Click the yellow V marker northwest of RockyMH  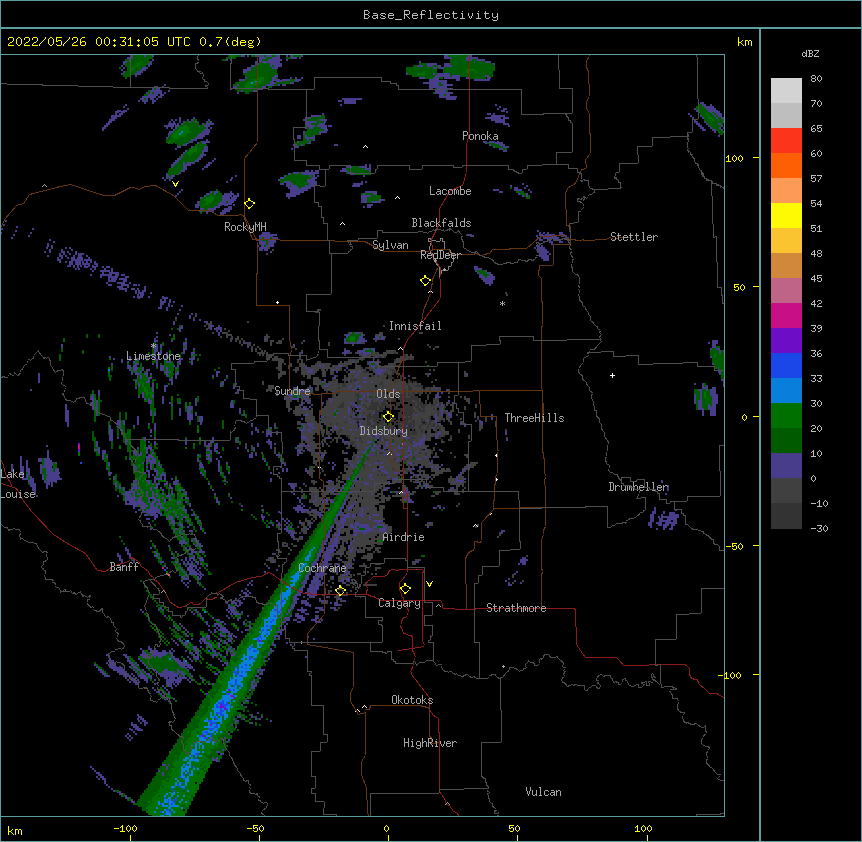pyautogui.click(x=175, y=184)
